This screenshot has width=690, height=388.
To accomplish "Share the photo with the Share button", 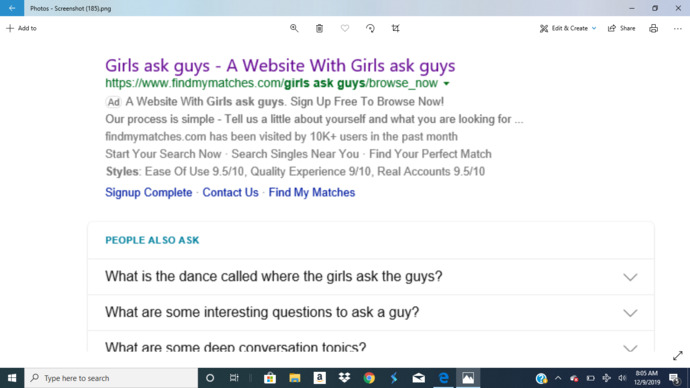I will 622,28.
